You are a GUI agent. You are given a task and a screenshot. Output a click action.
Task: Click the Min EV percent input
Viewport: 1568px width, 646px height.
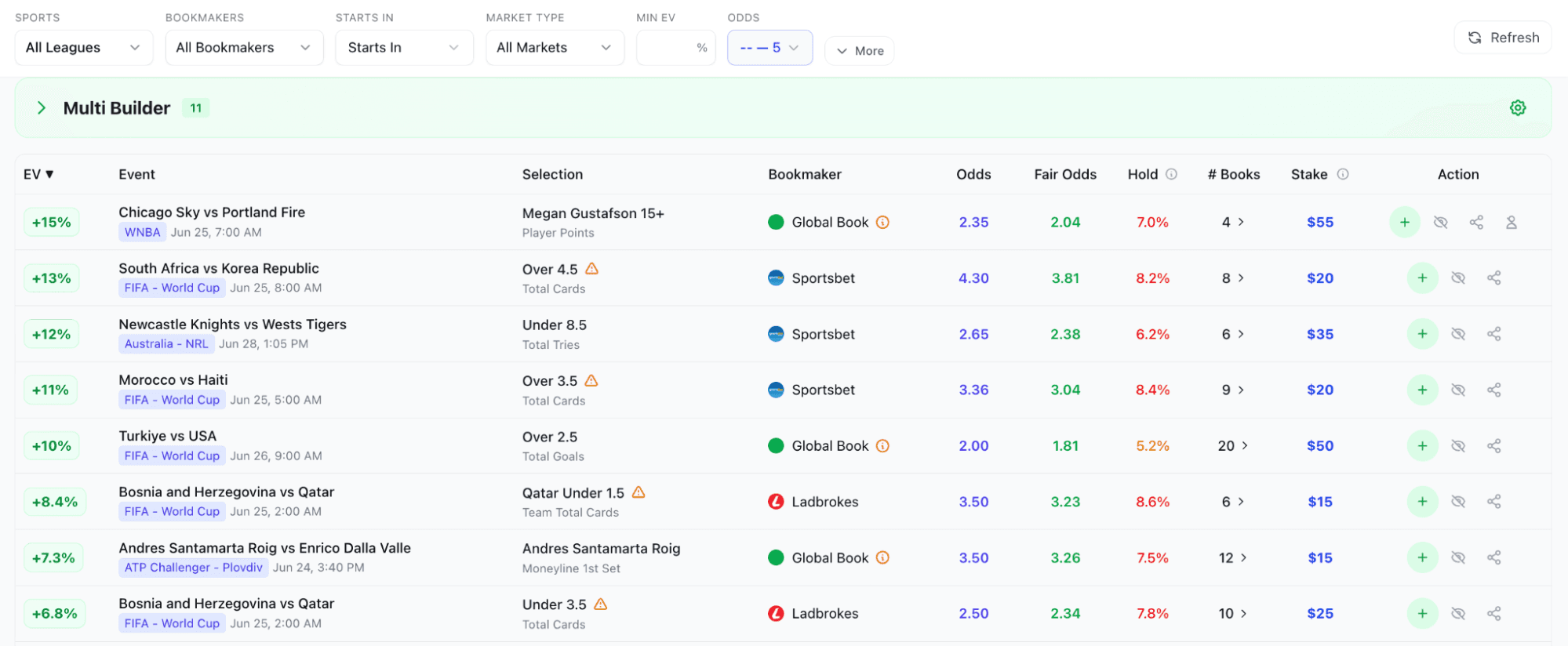click(675, 48)
